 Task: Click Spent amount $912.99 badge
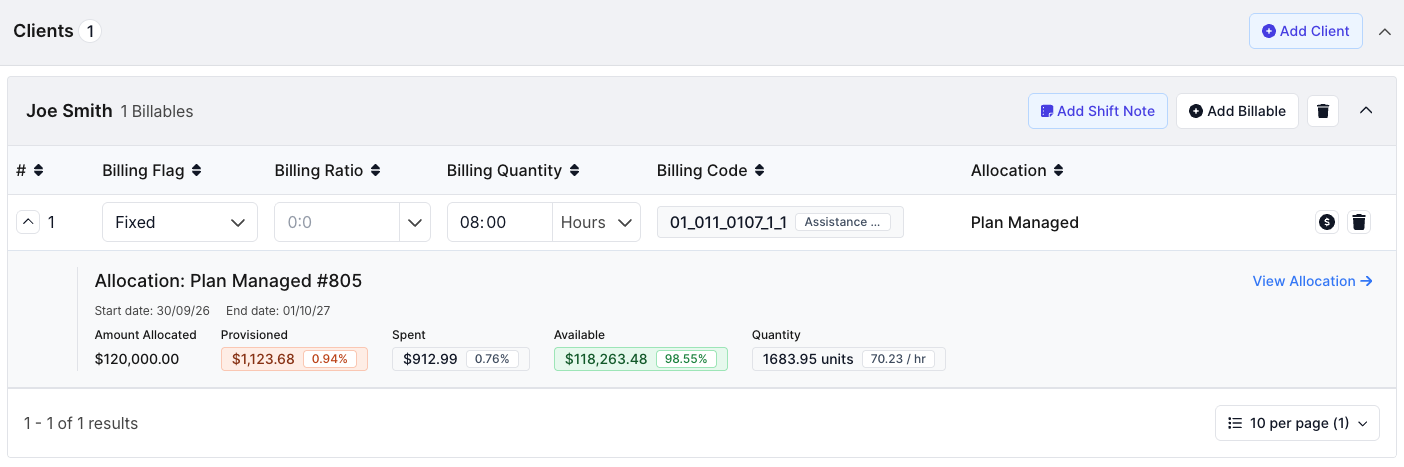[x=461, y=359]
